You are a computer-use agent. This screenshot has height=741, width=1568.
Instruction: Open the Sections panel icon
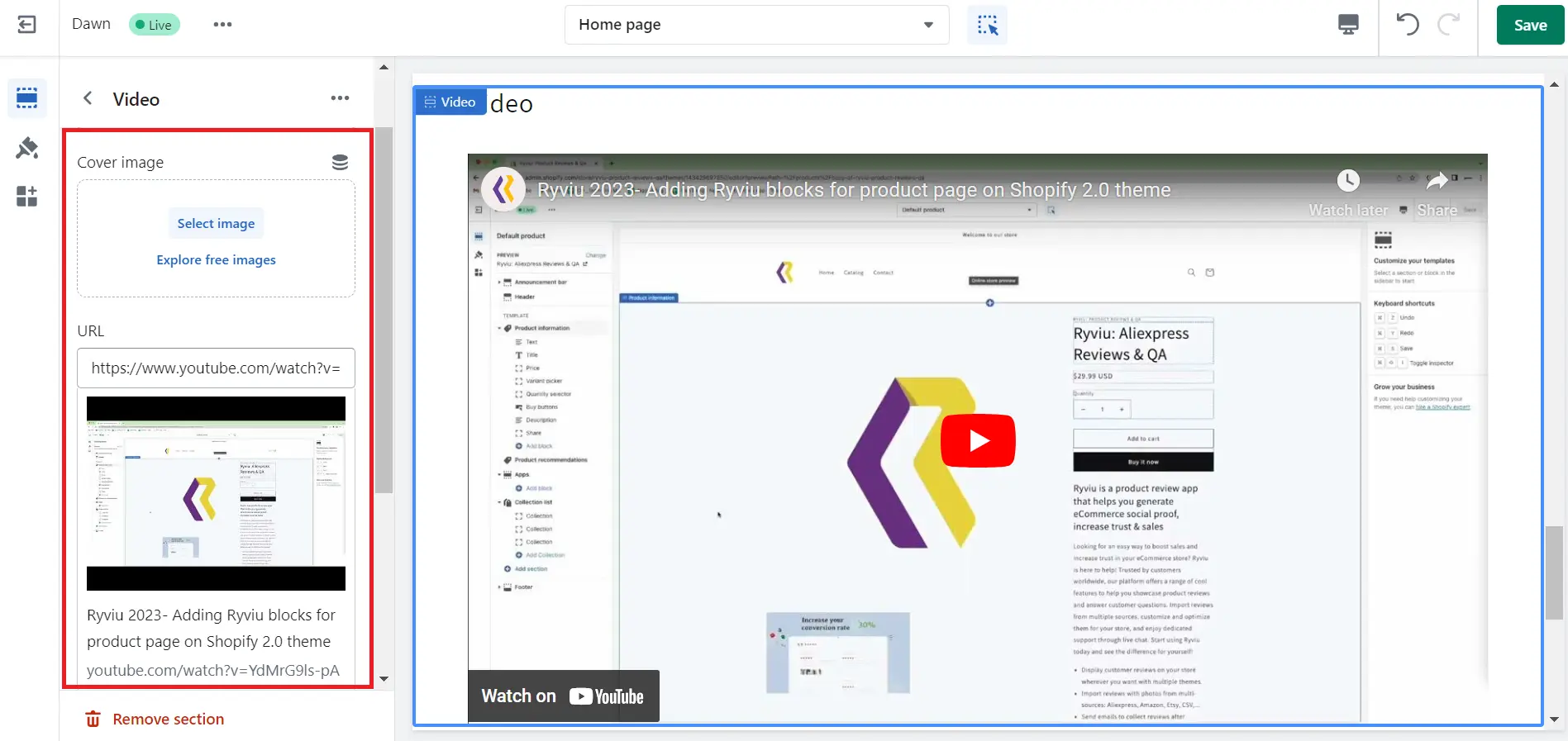coord(26,98)
